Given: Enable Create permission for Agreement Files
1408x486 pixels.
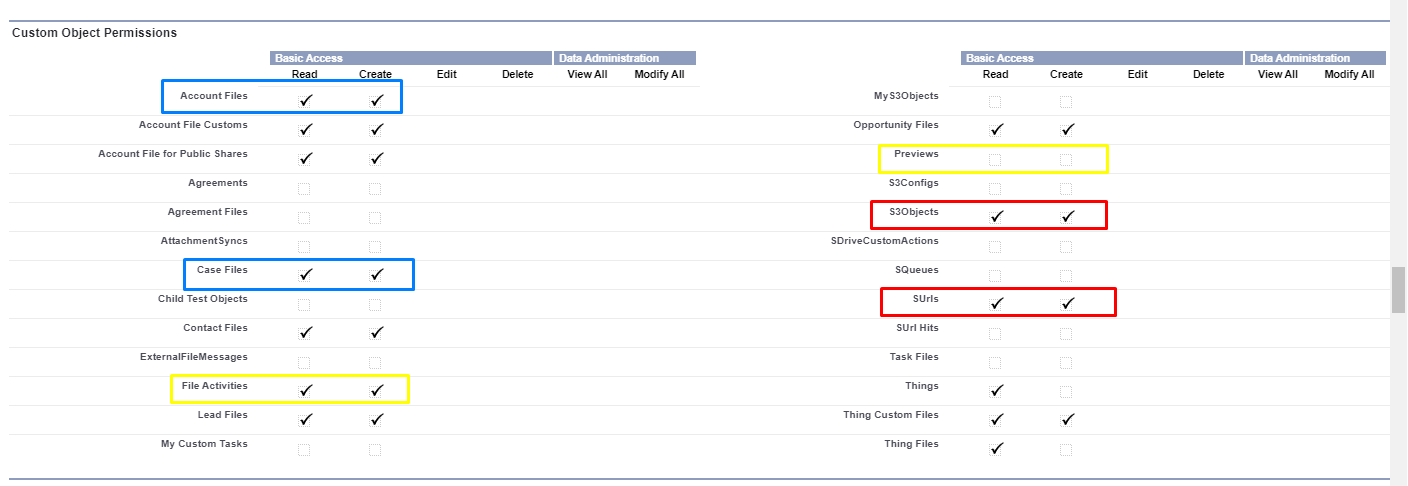Looking at the screenshot, I should tap(375, 217).
